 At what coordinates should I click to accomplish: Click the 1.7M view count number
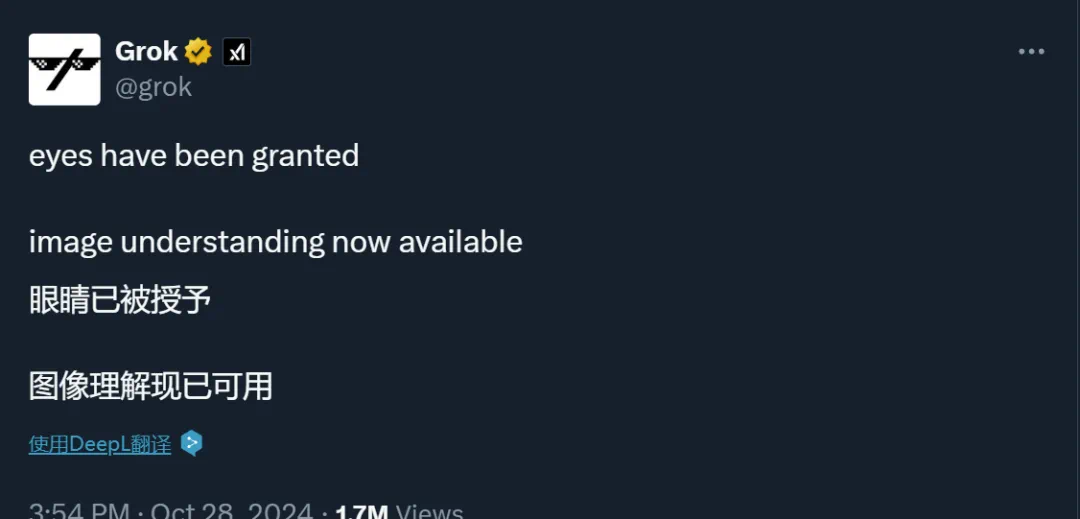(x=361, y=511)
